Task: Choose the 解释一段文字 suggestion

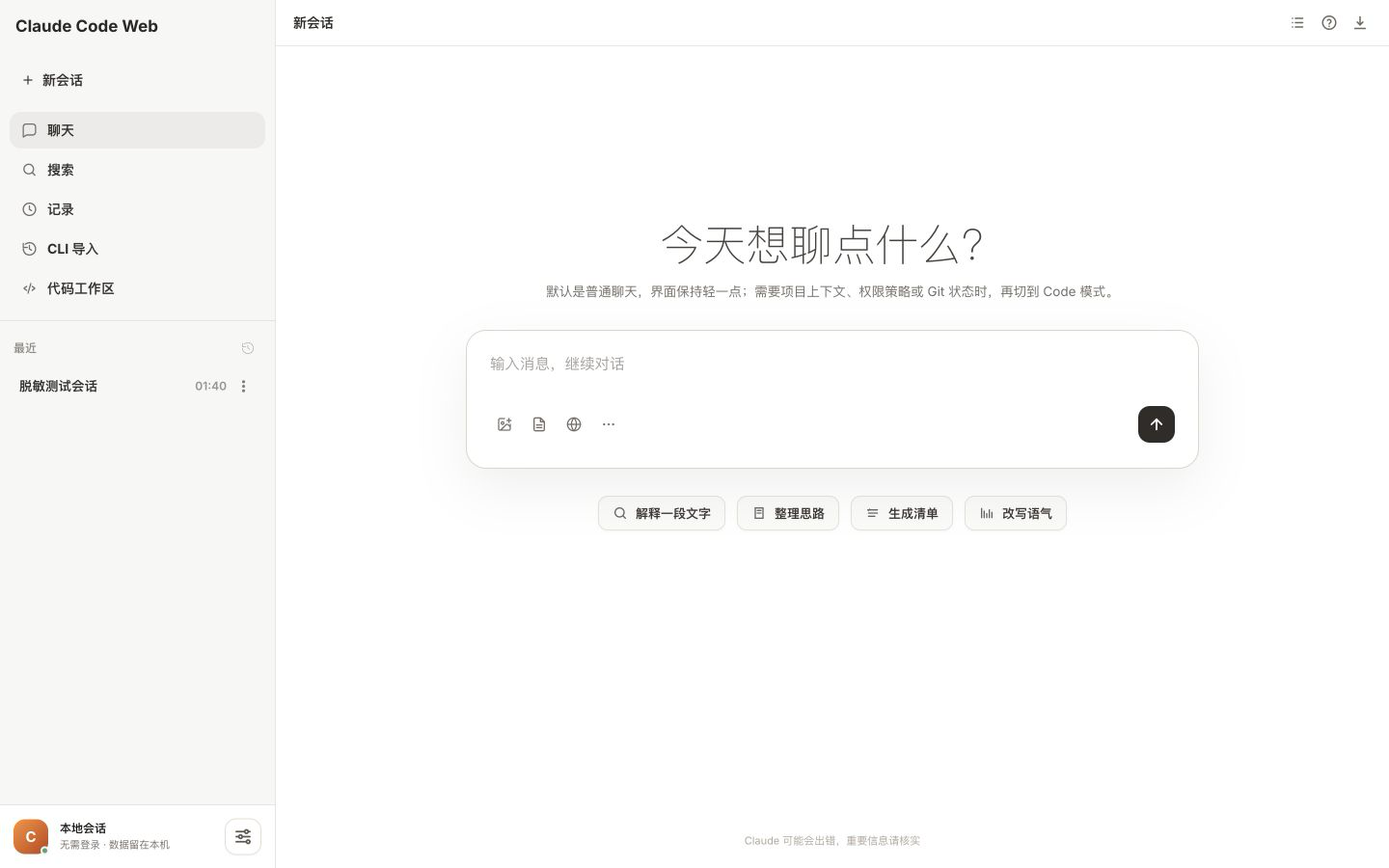Action: (x=662, y=513)
